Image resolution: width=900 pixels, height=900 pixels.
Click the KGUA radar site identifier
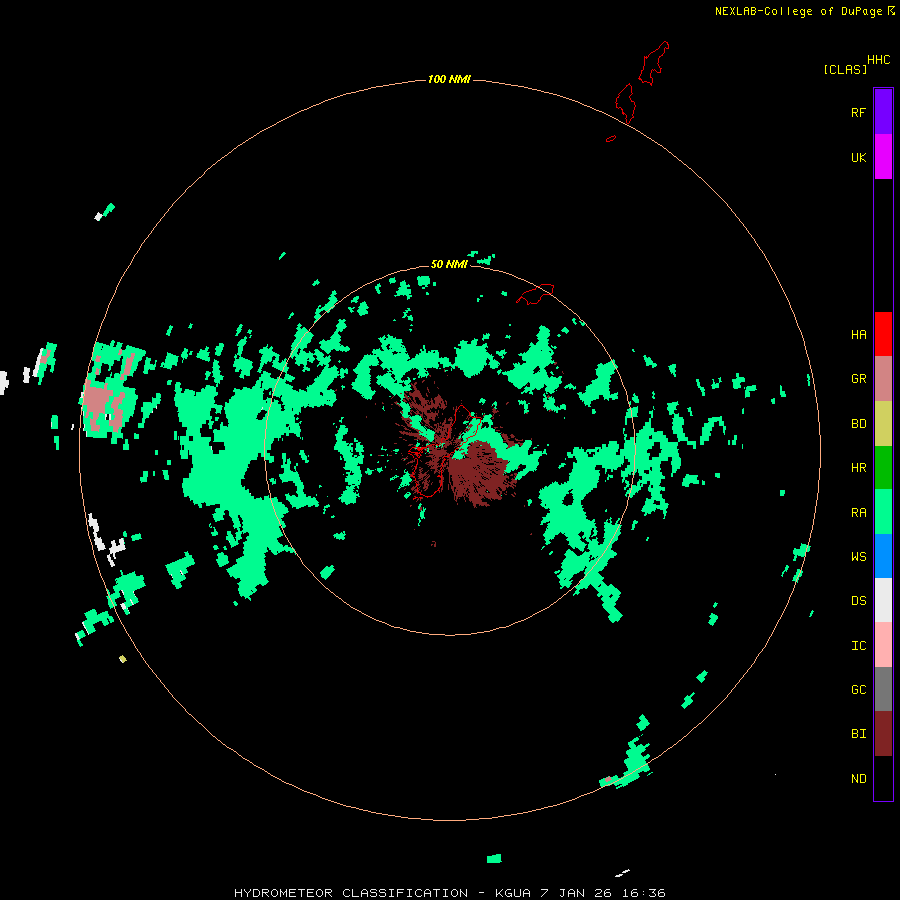click(x=514, y=893)
